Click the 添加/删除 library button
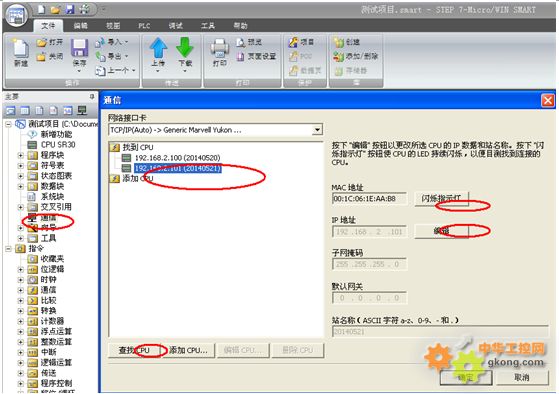 pos(355,56)
